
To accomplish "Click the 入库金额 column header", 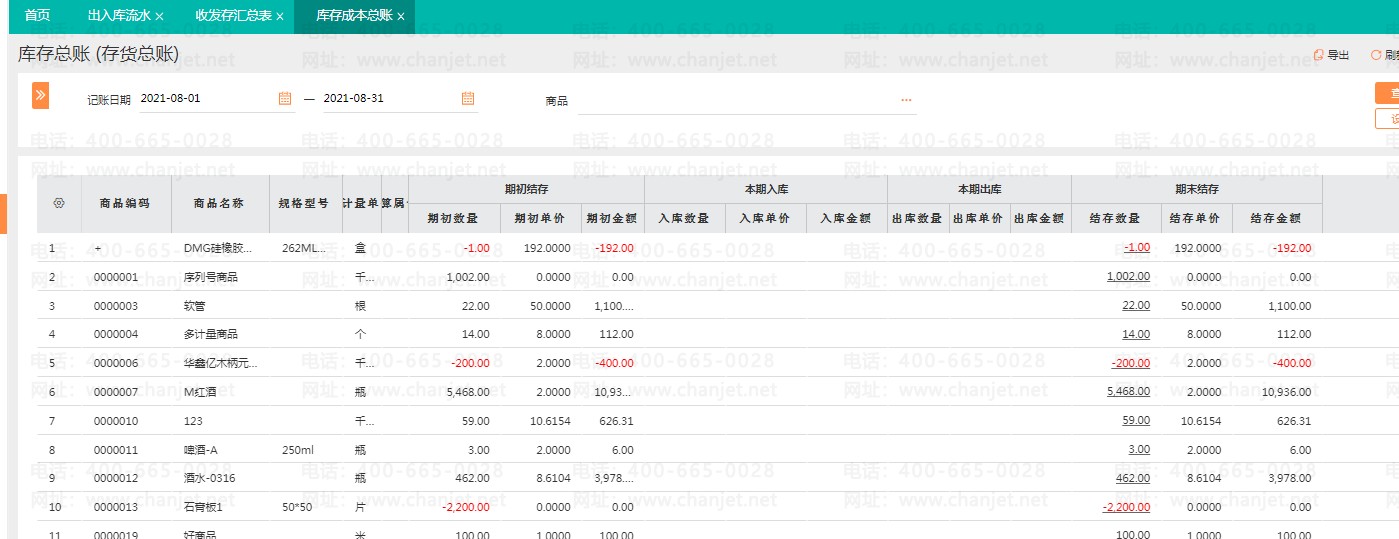I will coord(846,217).
